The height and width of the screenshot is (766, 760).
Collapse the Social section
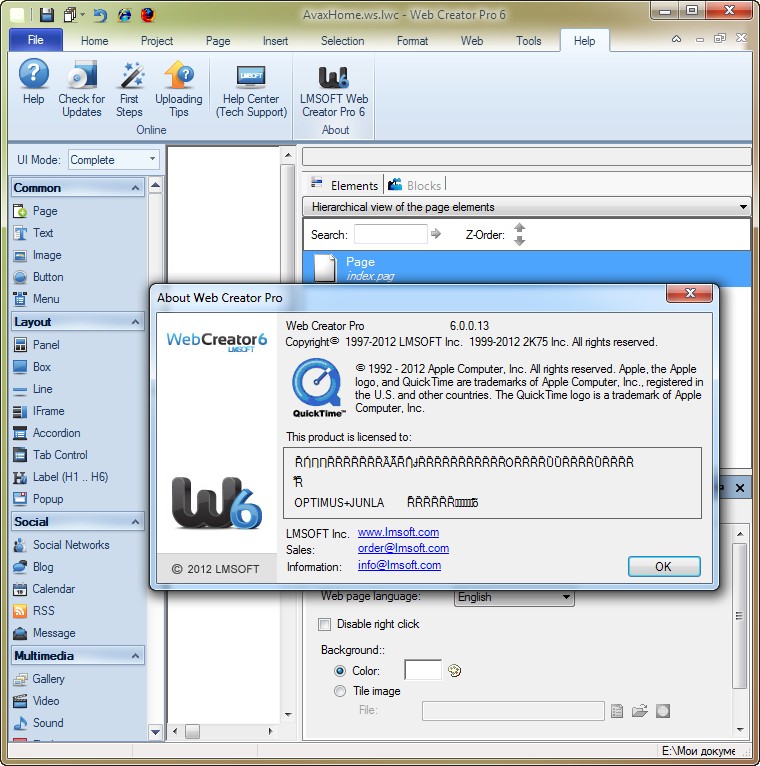point(135,522)
